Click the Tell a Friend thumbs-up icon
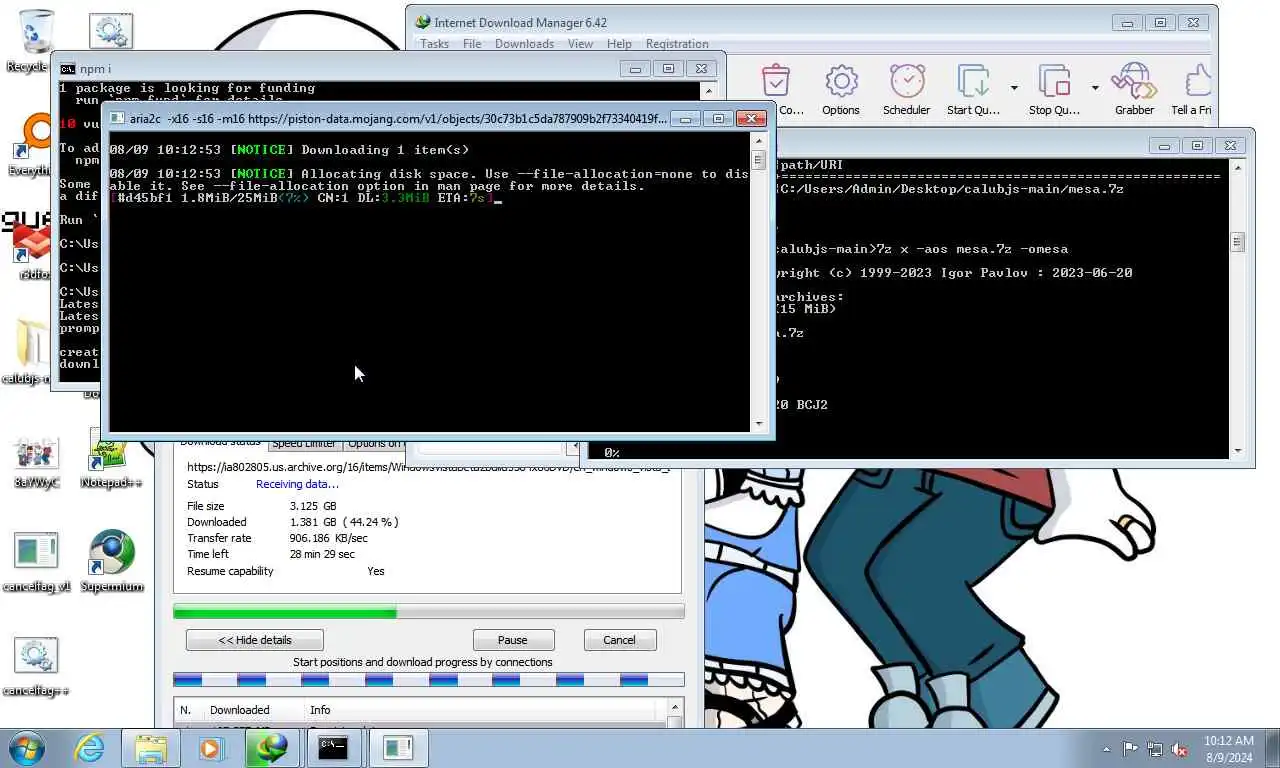This screenshot has height=768, width=1280. pyautogui.click(x=1193, y=90)
